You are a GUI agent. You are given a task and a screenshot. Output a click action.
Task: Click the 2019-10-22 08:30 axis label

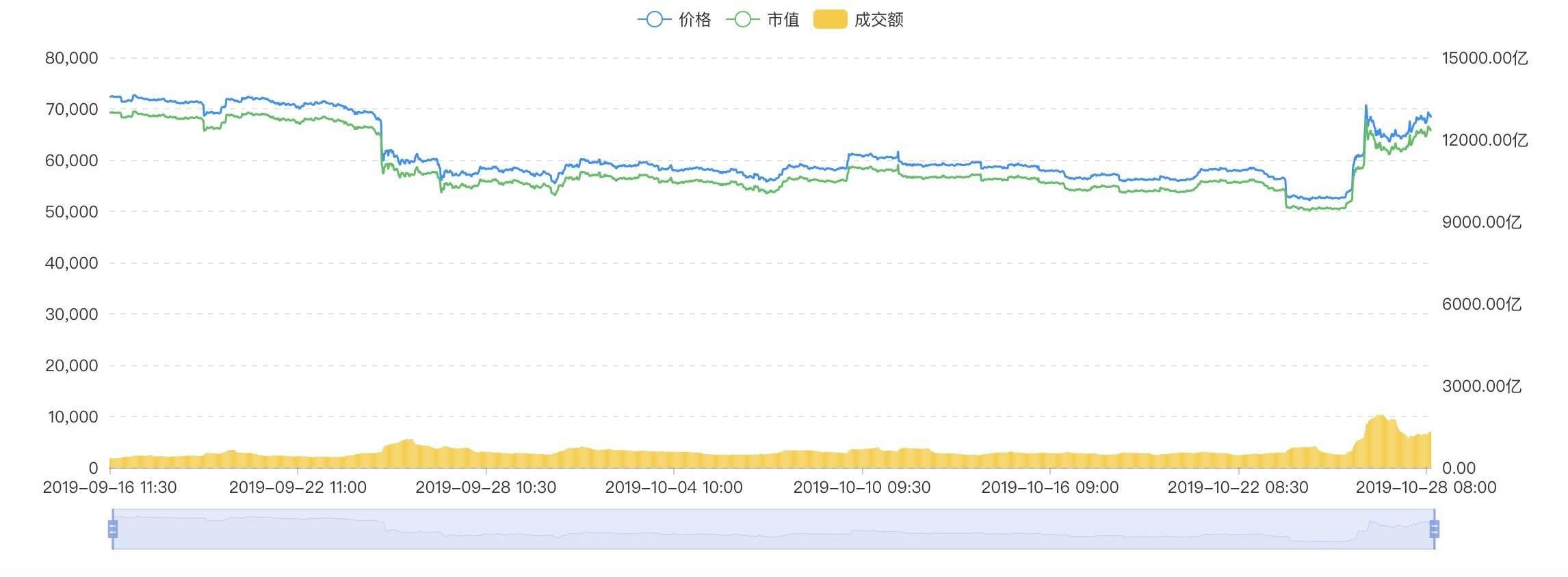1238,487
